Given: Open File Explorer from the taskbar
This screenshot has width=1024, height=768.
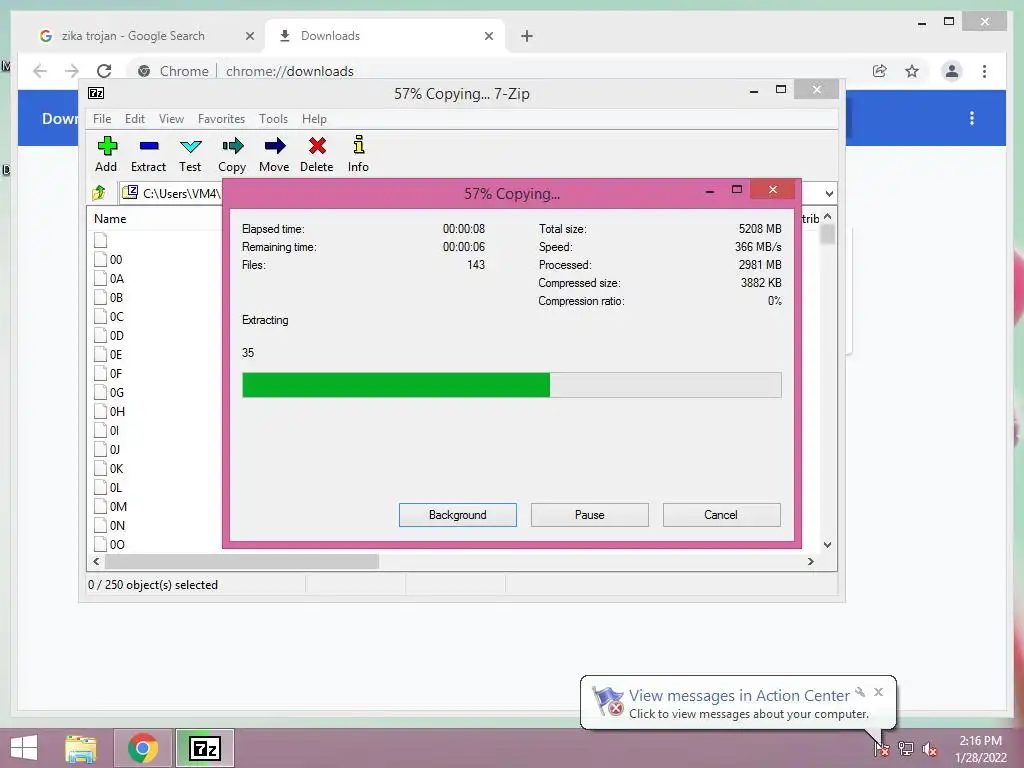Looking at the screenshot, I should pos(81,748).
